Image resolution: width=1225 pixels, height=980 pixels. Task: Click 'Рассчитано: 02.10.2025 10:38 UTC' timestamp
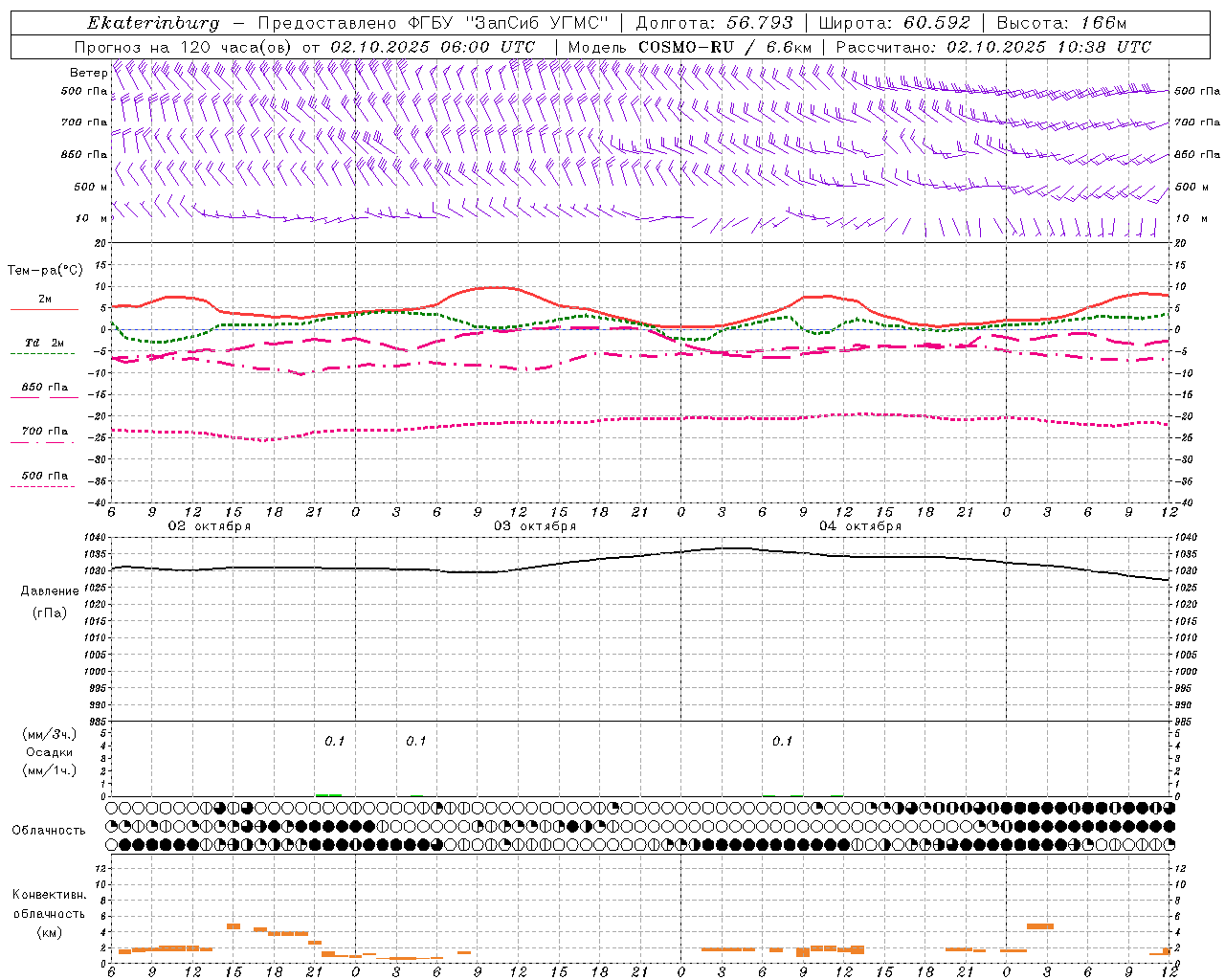click(993, 47)
